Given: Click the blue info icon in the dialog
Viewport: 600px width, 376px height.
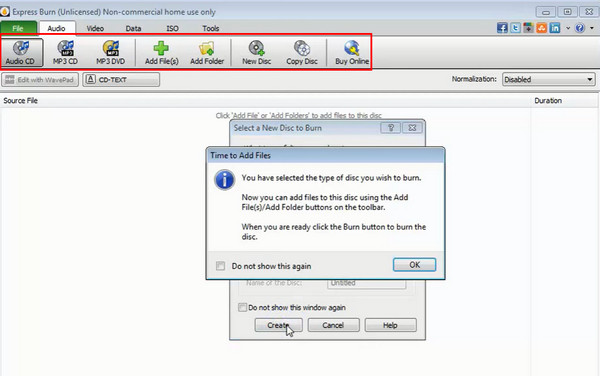Looking at the screenshot, I should tap(224, 180).
